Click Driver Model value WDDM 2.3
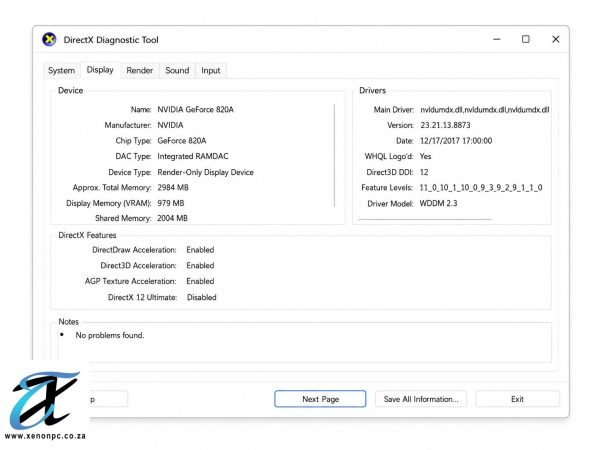This screenshot has height=450, width=600. tap(439, 204)
